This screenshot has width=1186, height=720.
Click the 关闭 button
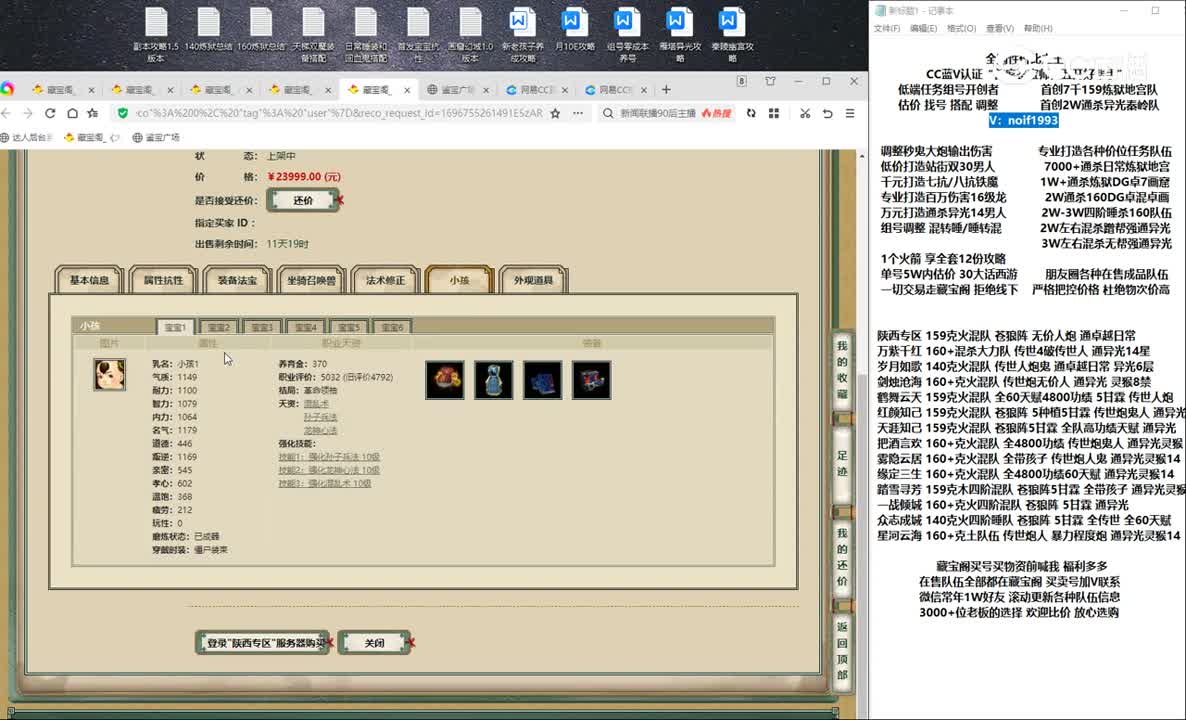[374, 643]
